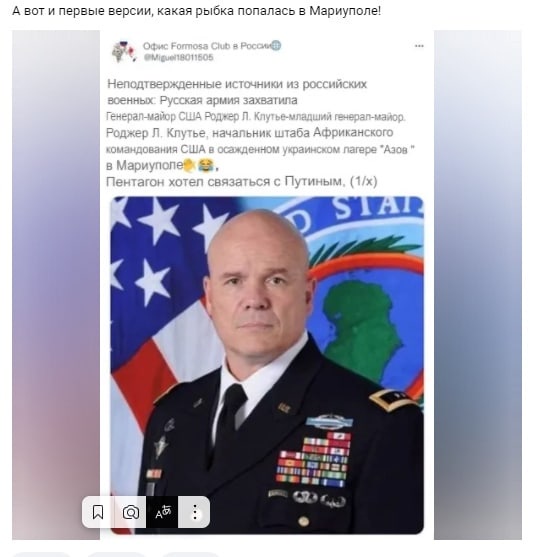Screen dimensions: 533x557
Task: Open the vertical three-dots overlay menu
Action: (x=194, y=512)
